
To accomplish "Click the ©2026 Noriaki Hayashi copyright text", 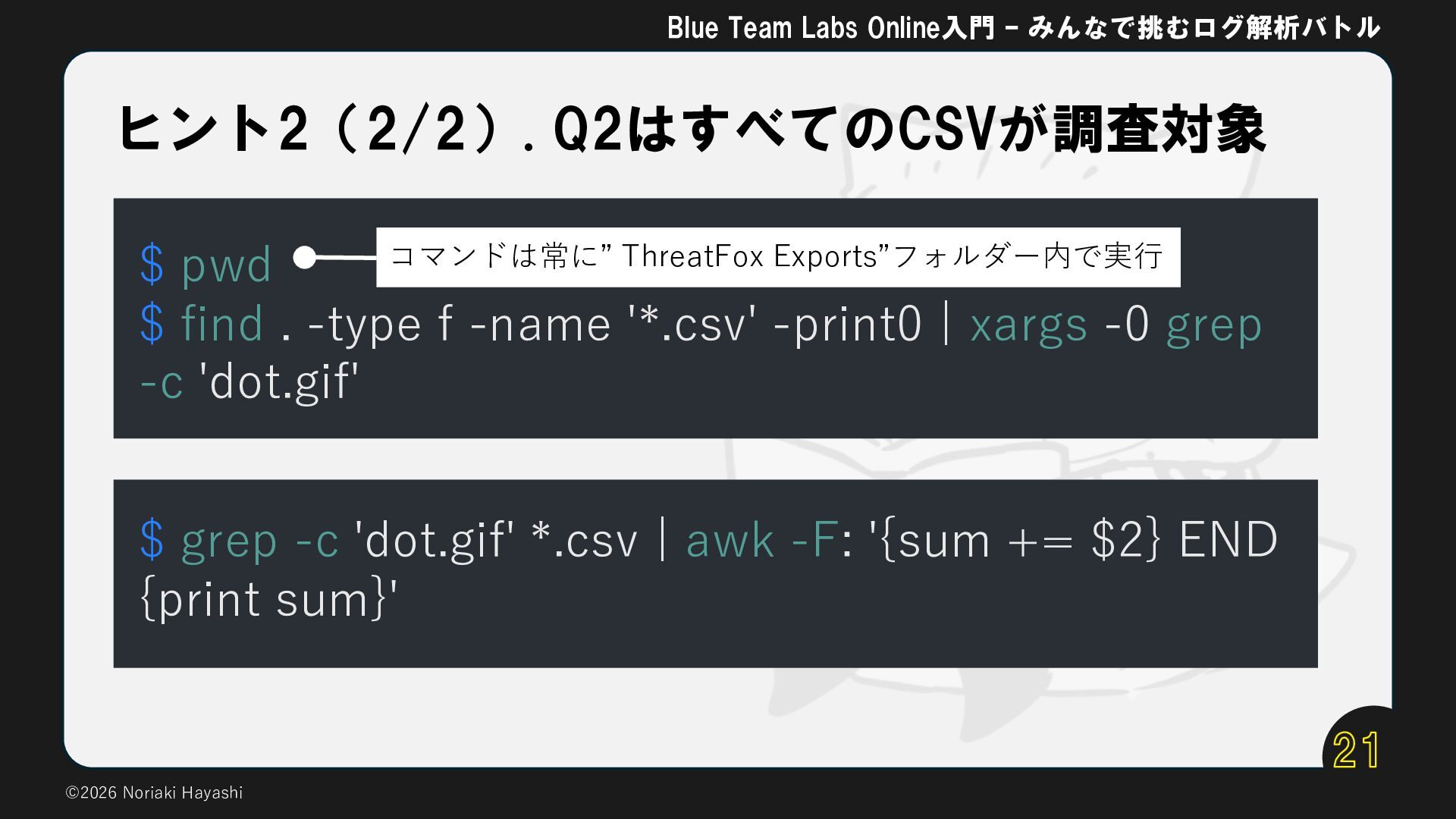I will 154,792.
